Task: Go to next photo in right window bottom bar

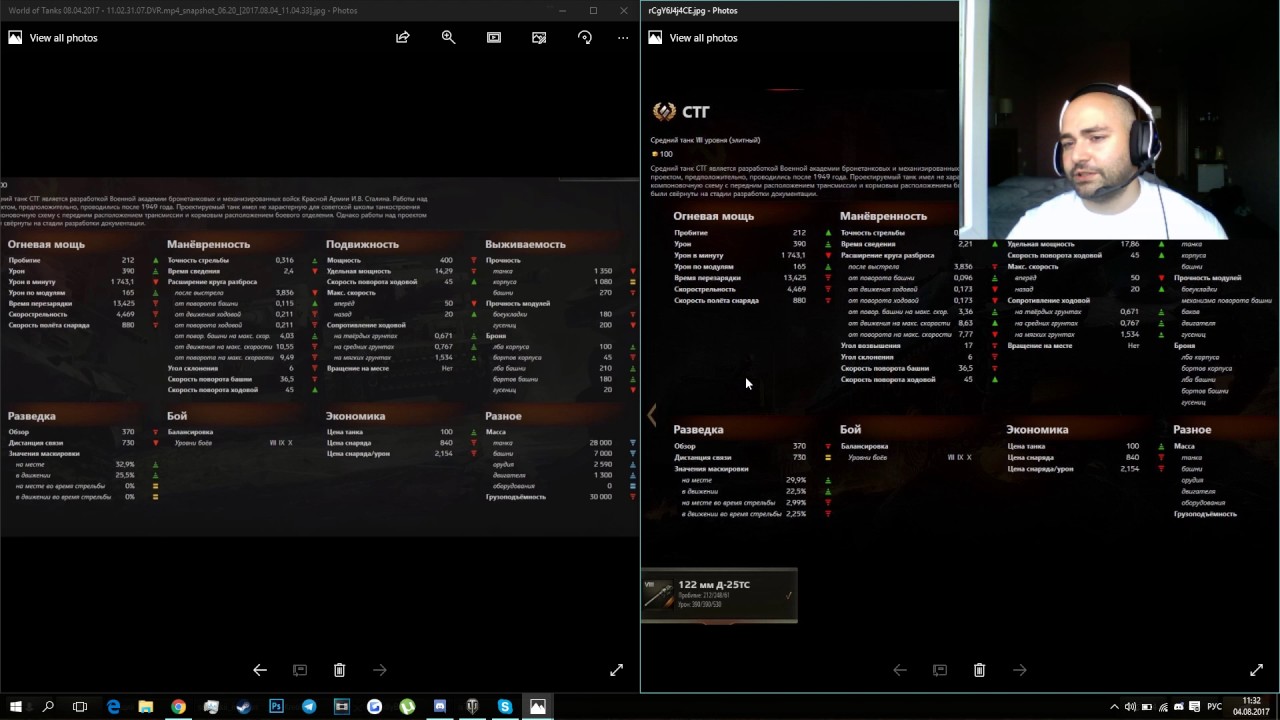Action: click(1019, 670)
